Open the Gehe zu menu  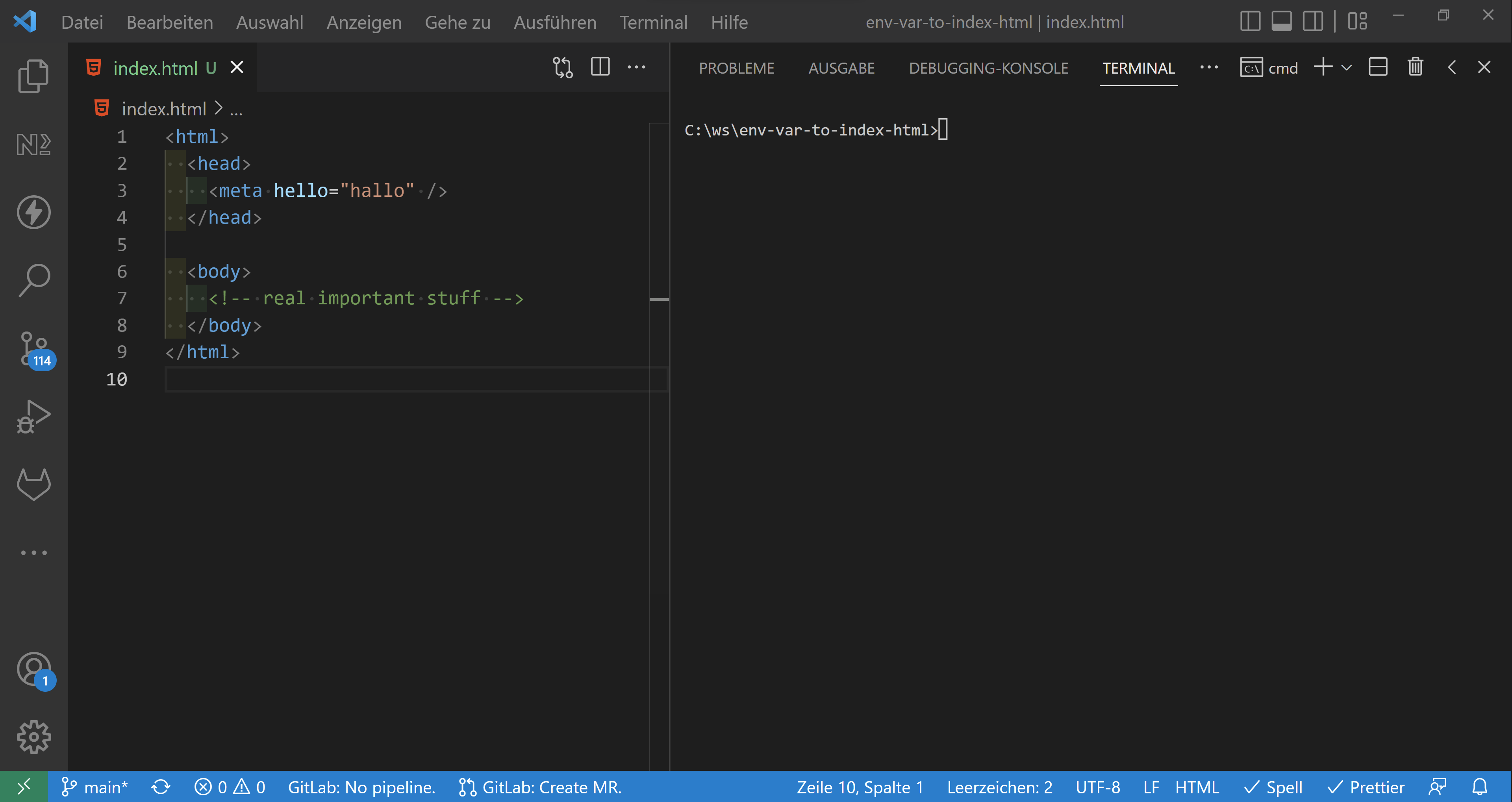[x=458, y=22]
